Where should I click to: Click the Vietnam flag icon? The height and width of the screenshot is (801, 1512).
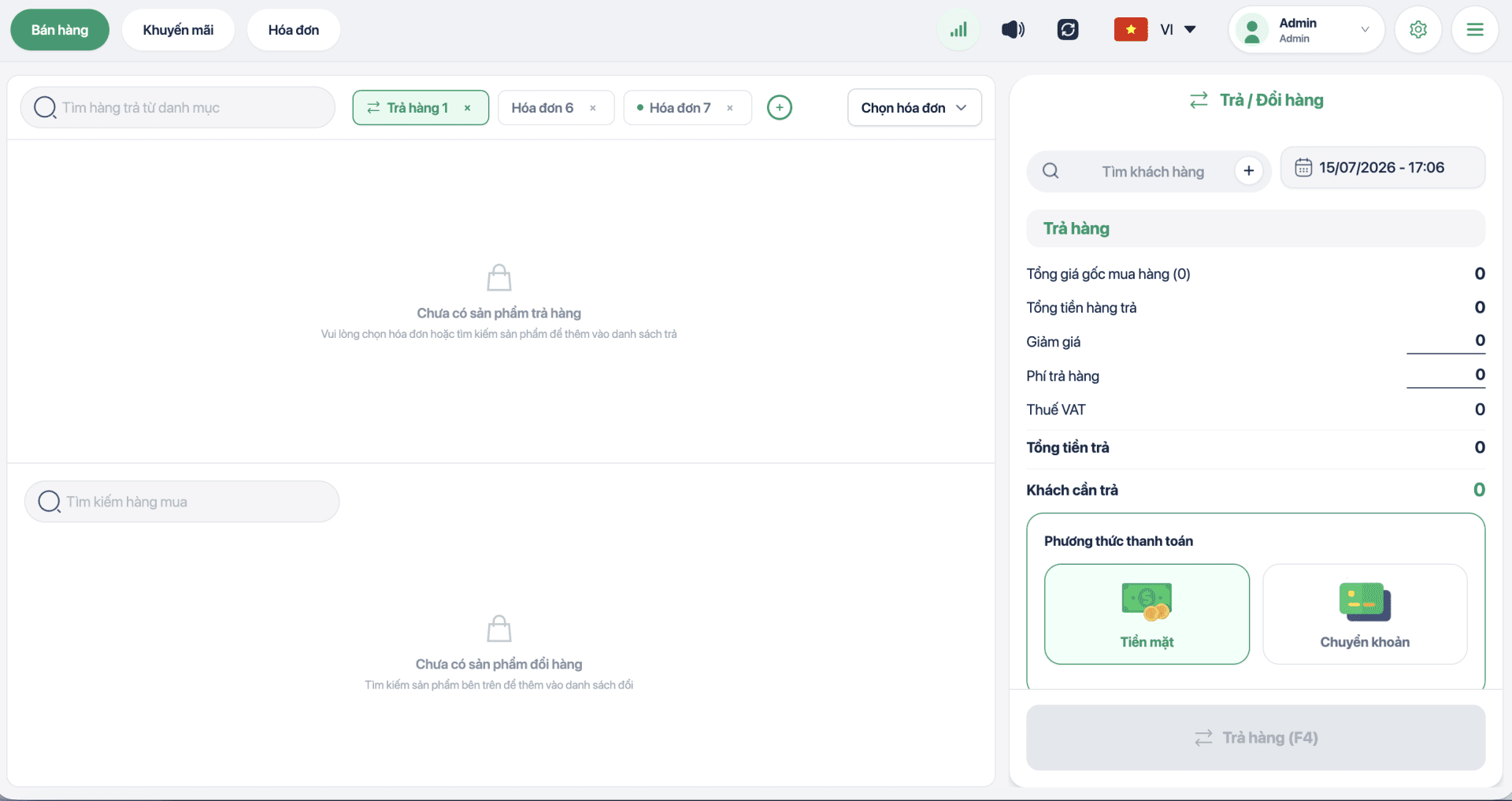click(x=1131, y=30)
